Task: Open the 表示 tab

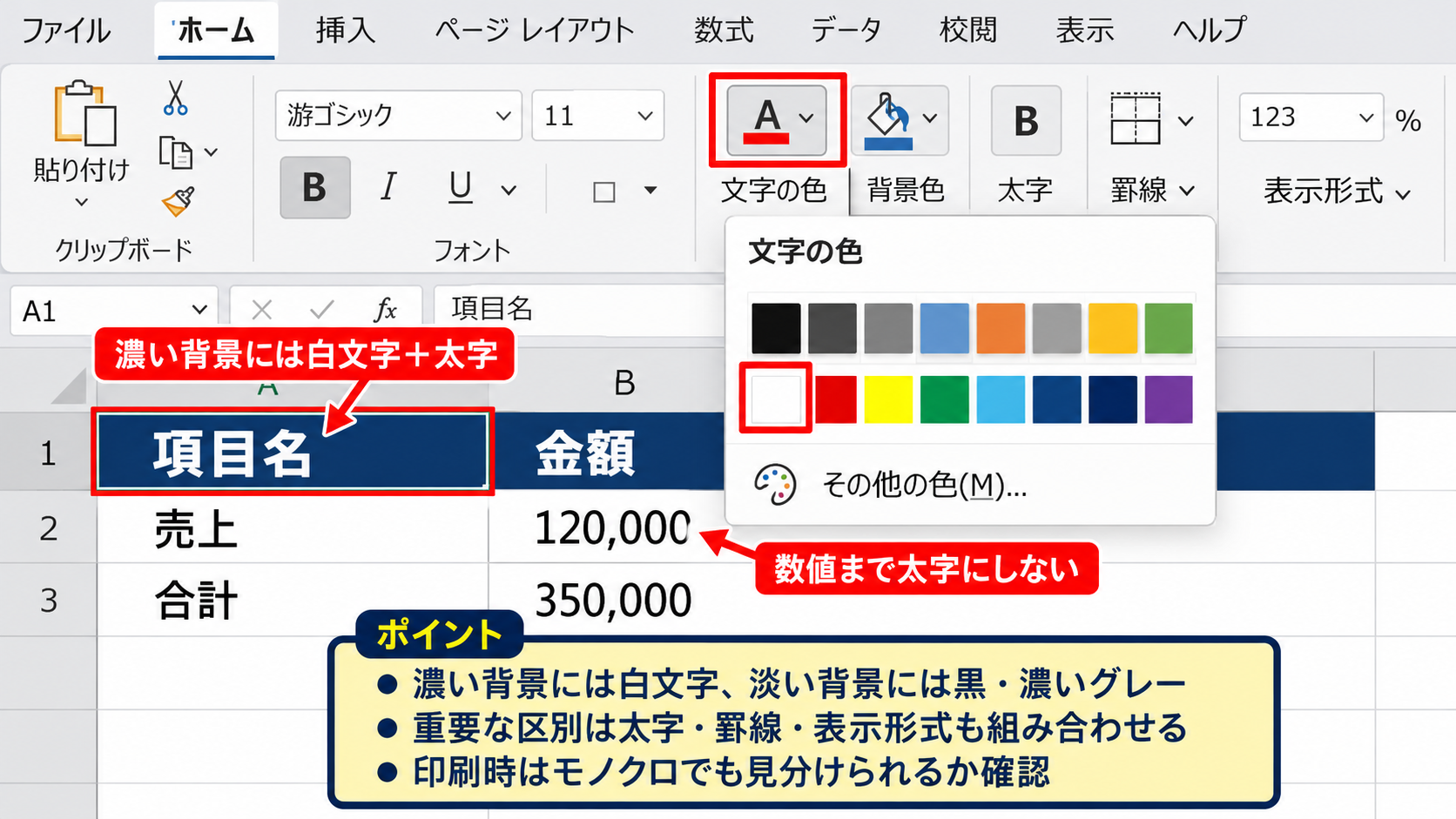Action: coord(1084,30)
